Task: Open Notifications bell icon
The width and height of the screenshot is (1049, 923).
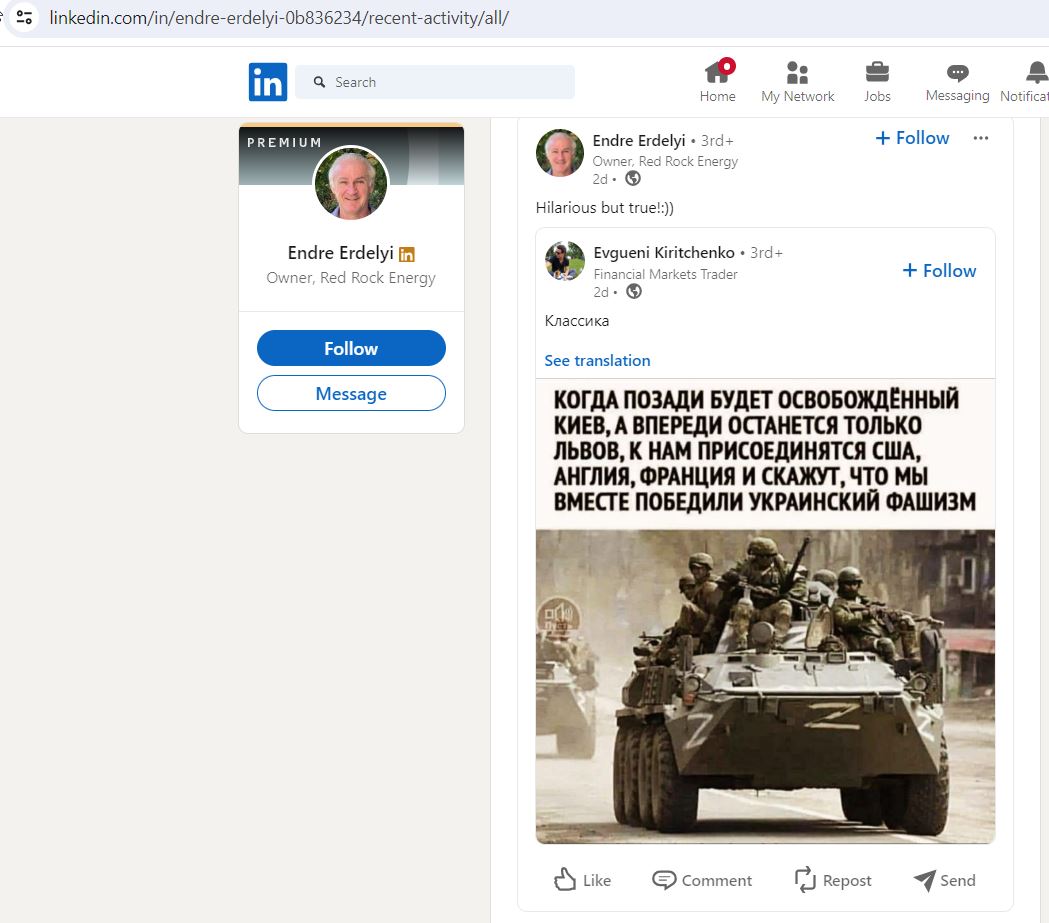Action: point(1036,72)
